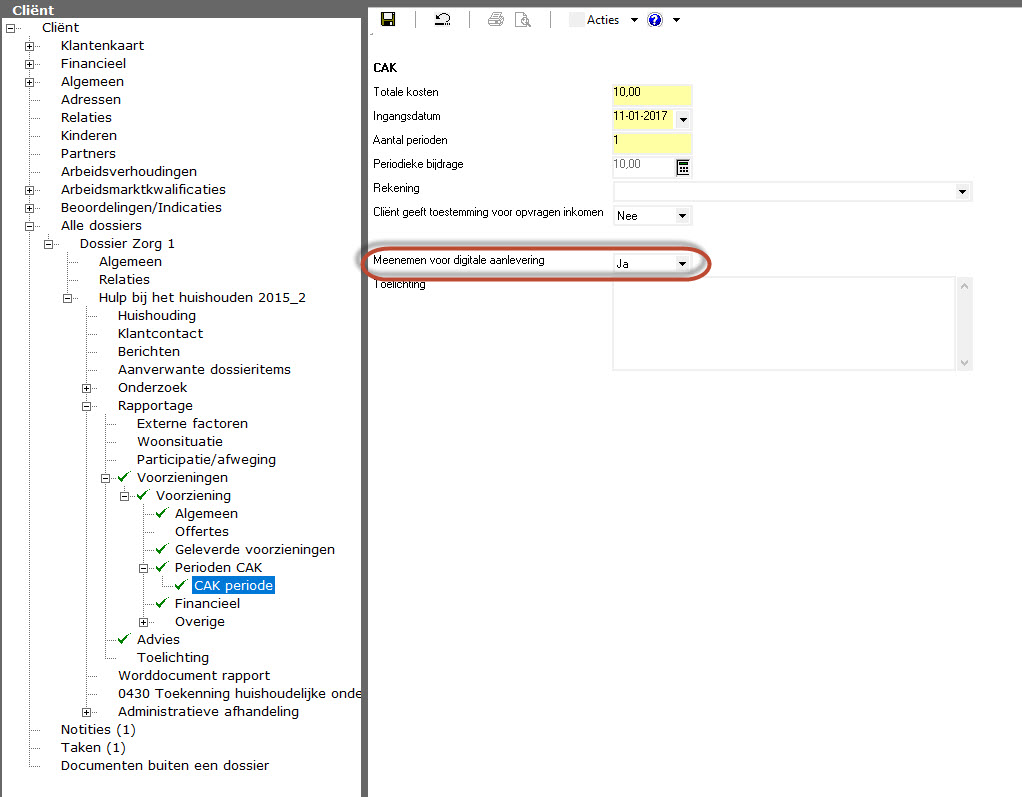Expand the Klantenkaart tree node
The height and width of the screenshot is (797, 1022).
[29, 46]
